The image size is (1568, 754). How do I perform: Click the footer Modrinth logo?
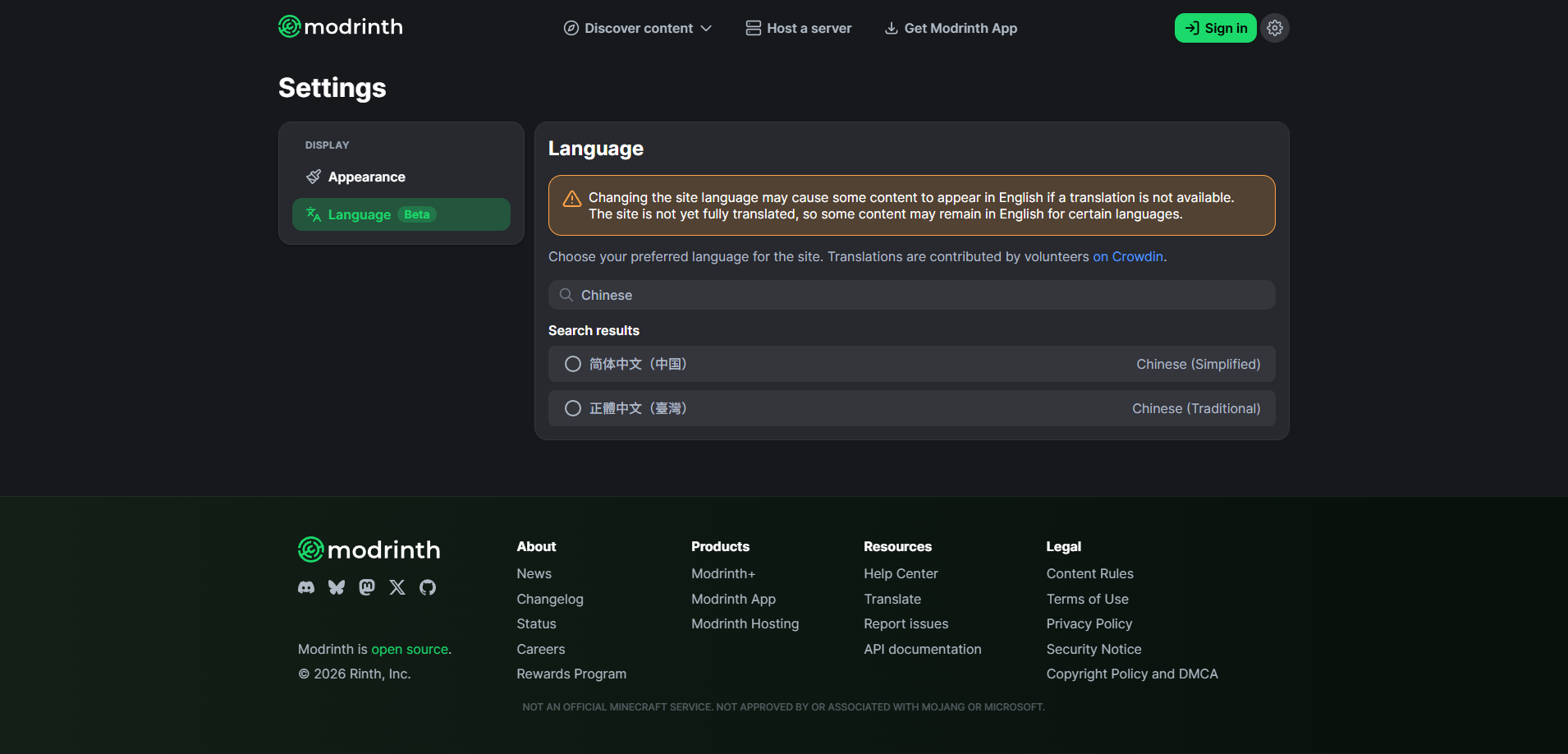point(369,549)
